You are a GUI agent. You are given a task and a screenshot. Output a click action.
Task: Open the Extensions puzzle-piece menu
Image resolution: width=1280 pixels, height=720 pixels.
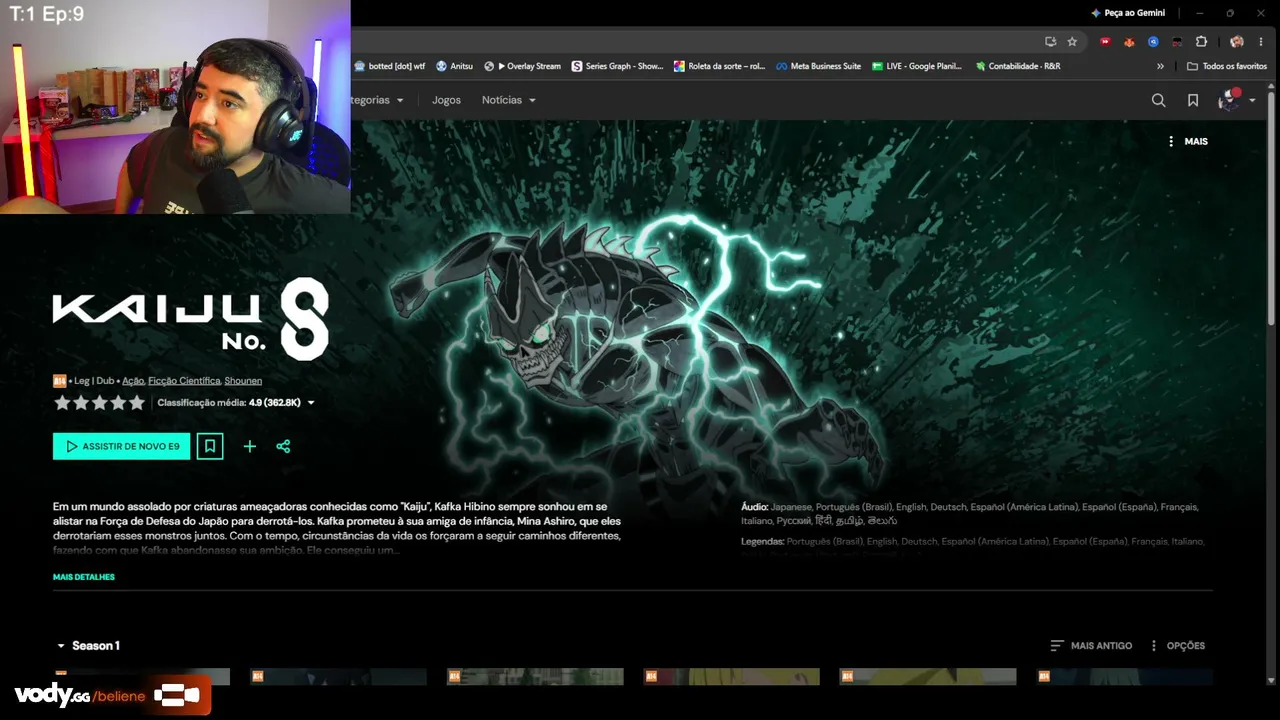(x=1201, y=42)
